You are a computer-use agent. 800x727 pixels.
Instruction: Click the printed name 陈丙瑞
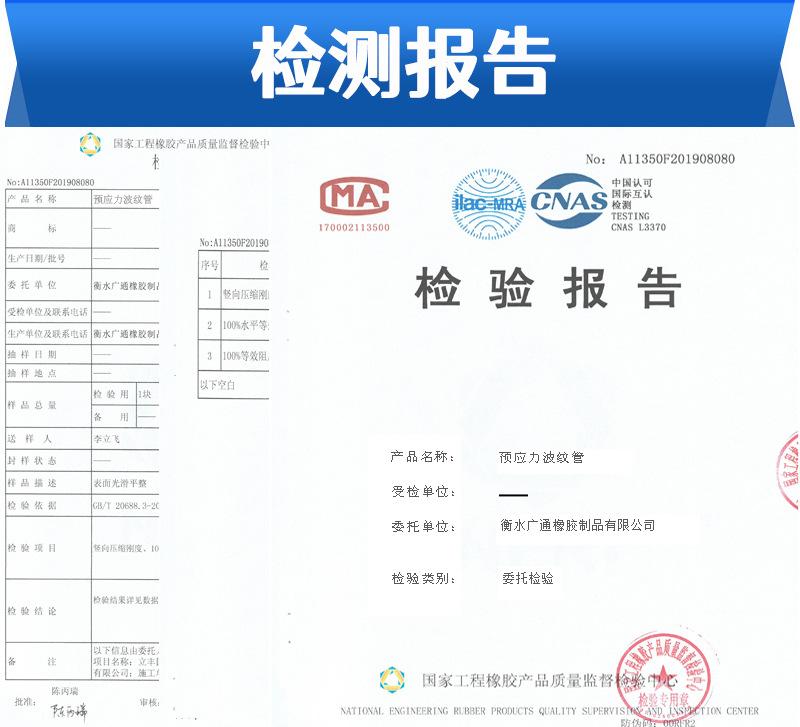pos(65,691)
